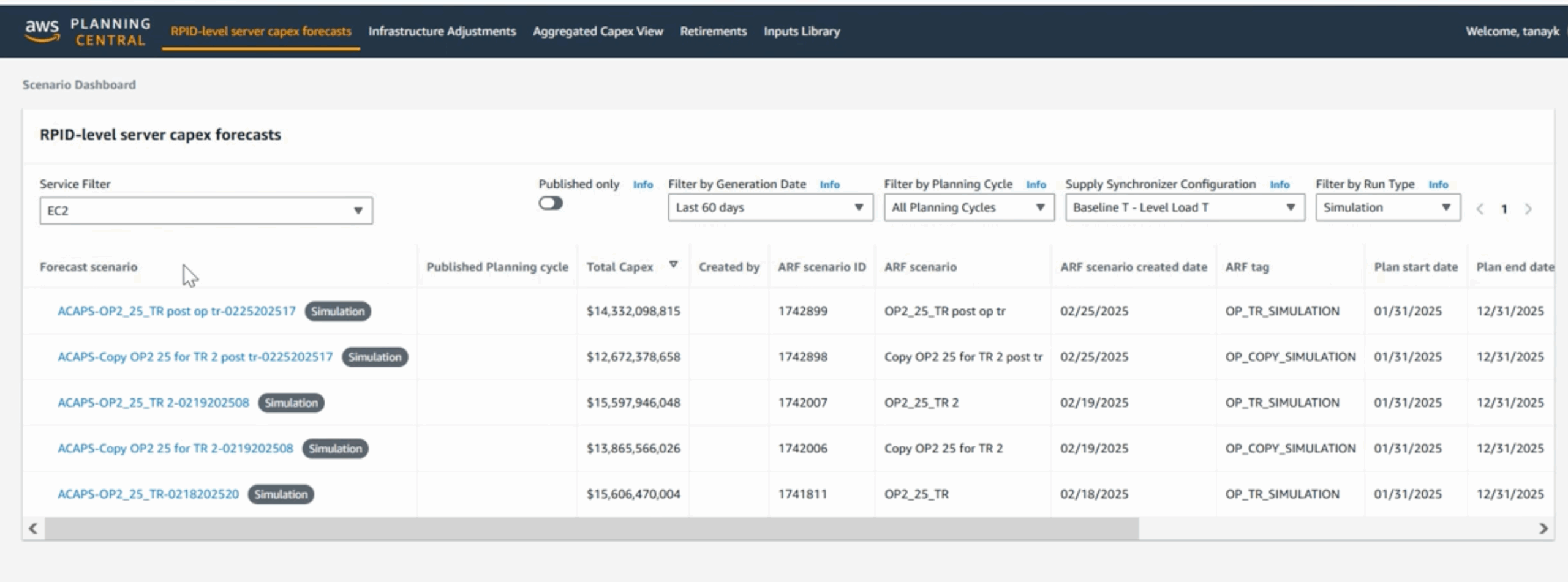Click OP_TR_SIMULATION tag in 1742007 row
1568x582 pixels.
[1282, 403]
